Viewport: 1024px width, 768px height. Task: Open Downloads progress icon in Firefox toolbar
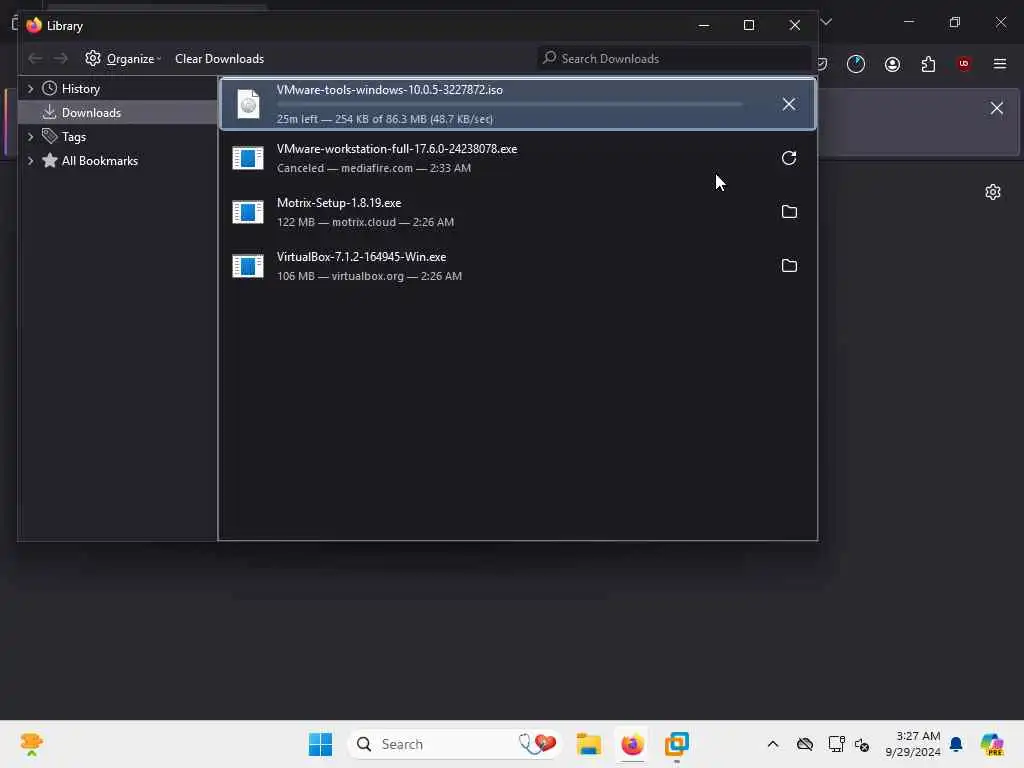tap(856, 64)
